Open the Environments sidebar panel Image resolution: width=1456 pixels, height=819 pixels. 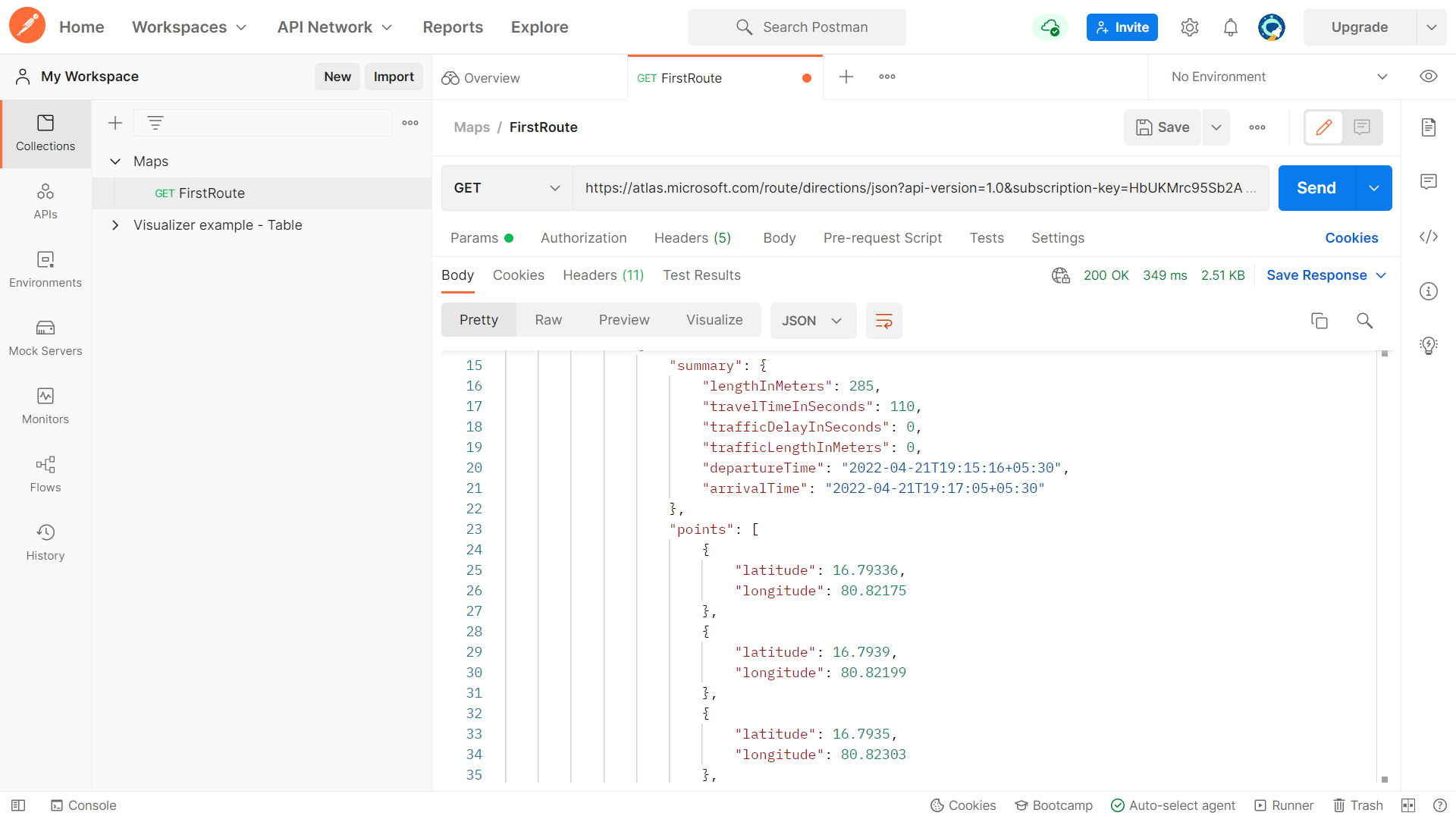click(x=45, y=270)
